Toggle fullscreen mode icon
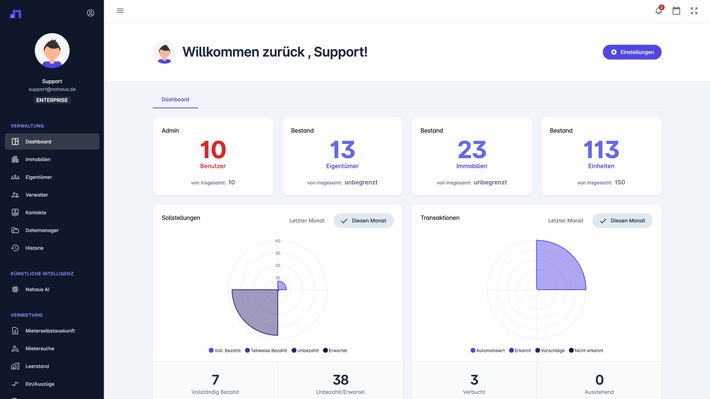This screenshot has height=399, width=710. click(694, 10)
